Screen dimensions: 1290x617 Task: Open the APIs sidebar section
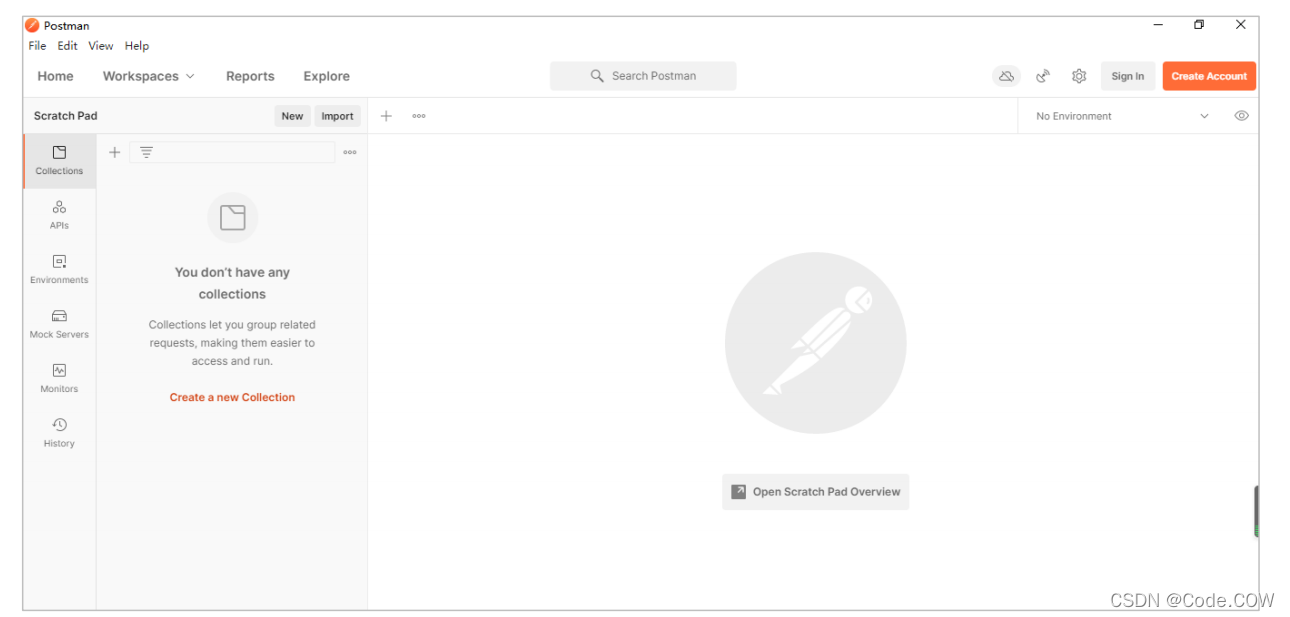pyautogui.click(x=59, y=215)
